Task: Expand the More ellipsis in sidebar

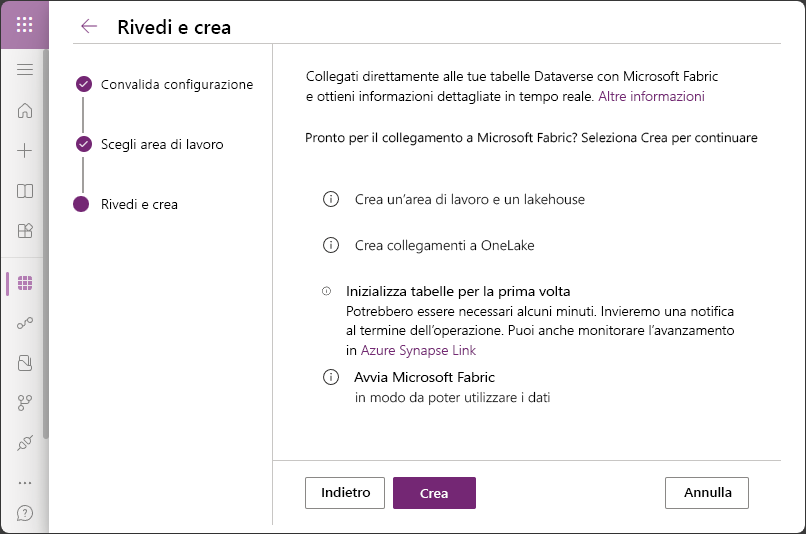Action: 25,483
